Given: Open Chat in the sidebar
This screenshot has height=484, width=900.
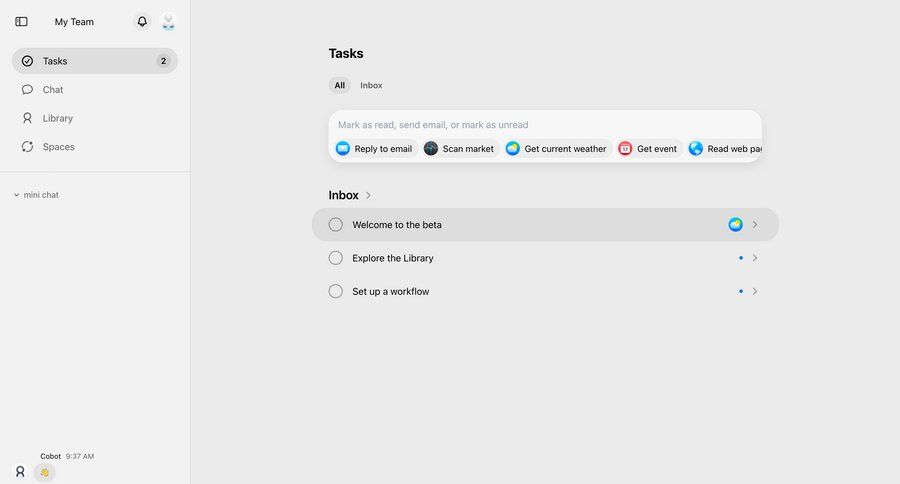Looking at the screenshot, I should [53, 90].
